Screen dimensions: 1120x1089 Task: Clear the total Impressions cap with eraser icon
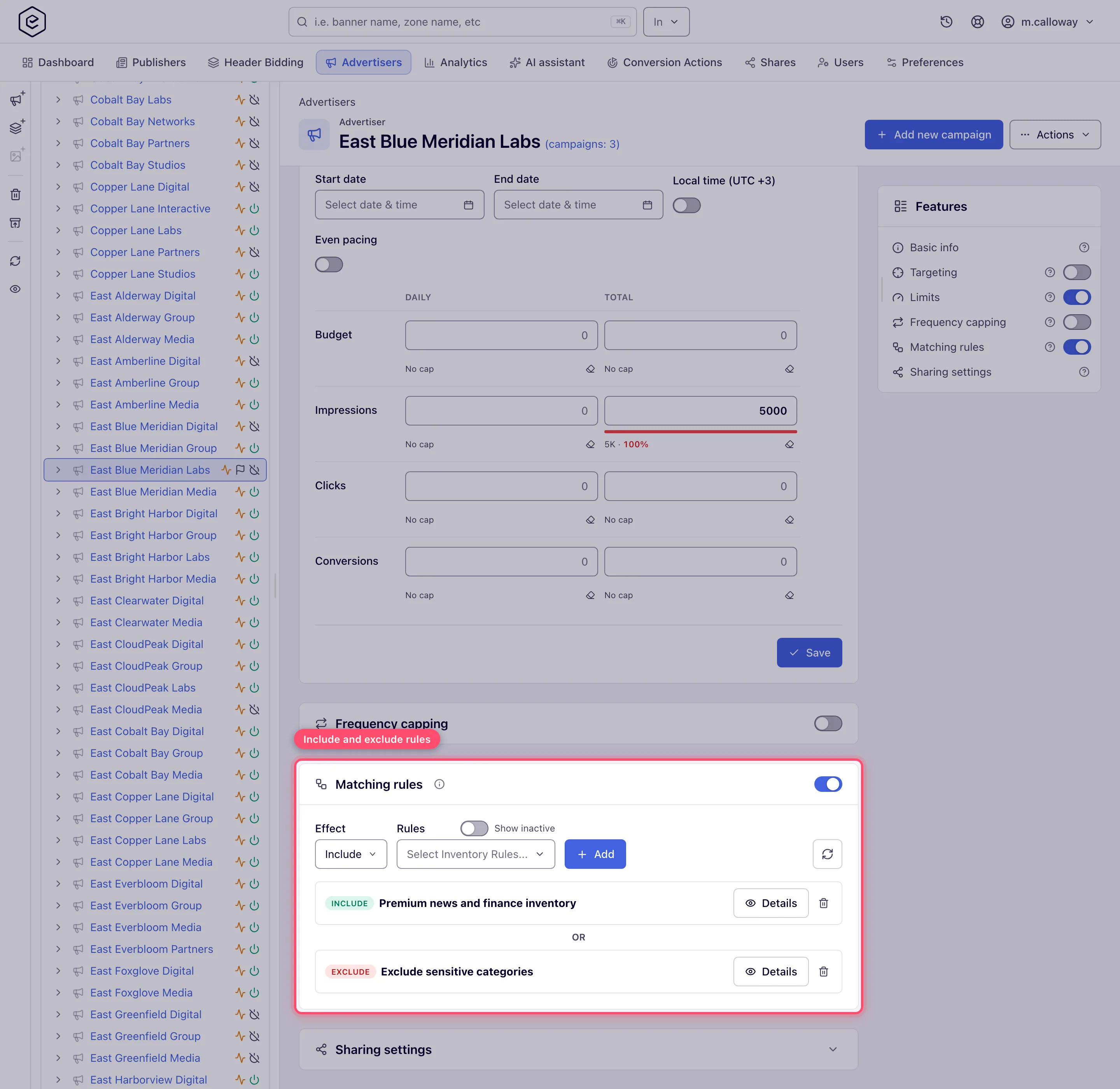789,445
